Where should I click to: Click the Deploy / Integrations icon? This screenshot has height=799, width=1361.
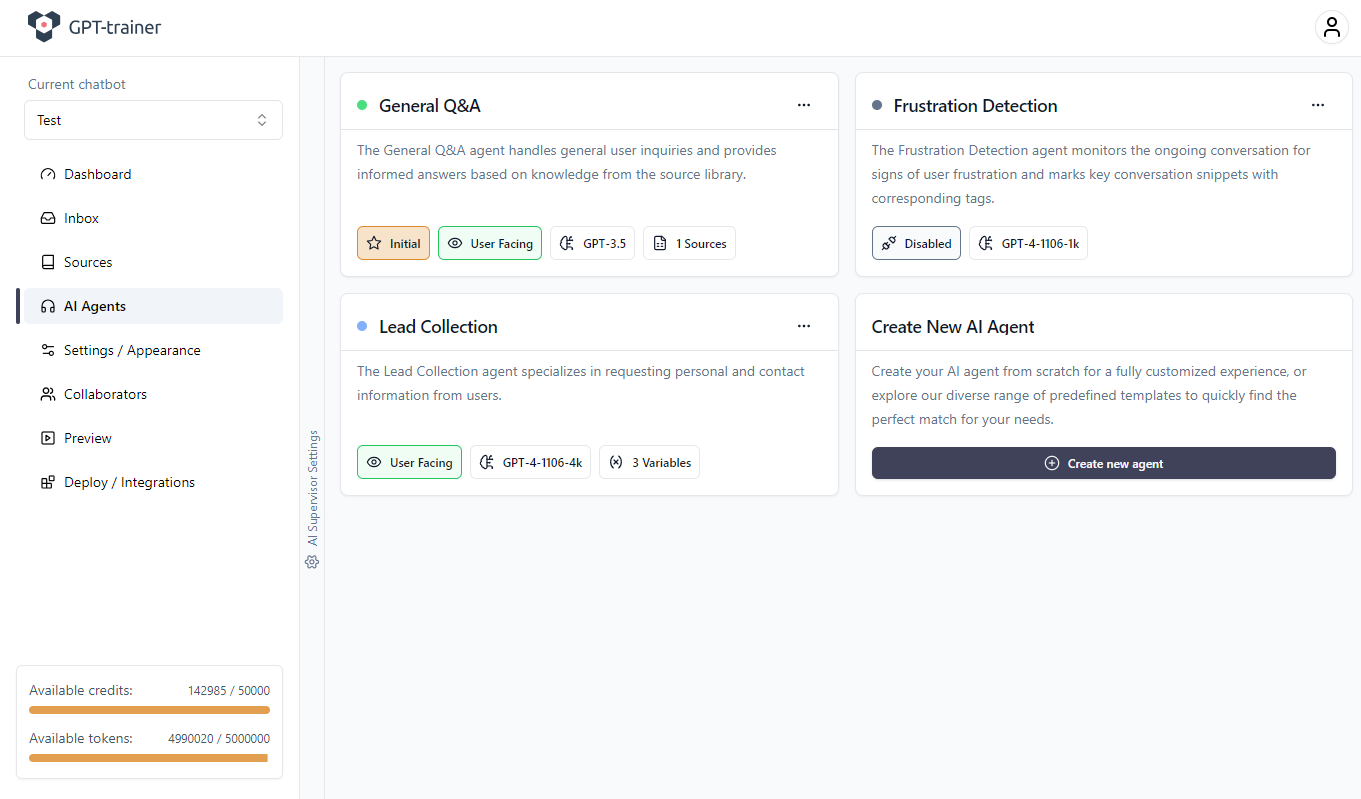(48, 482)
